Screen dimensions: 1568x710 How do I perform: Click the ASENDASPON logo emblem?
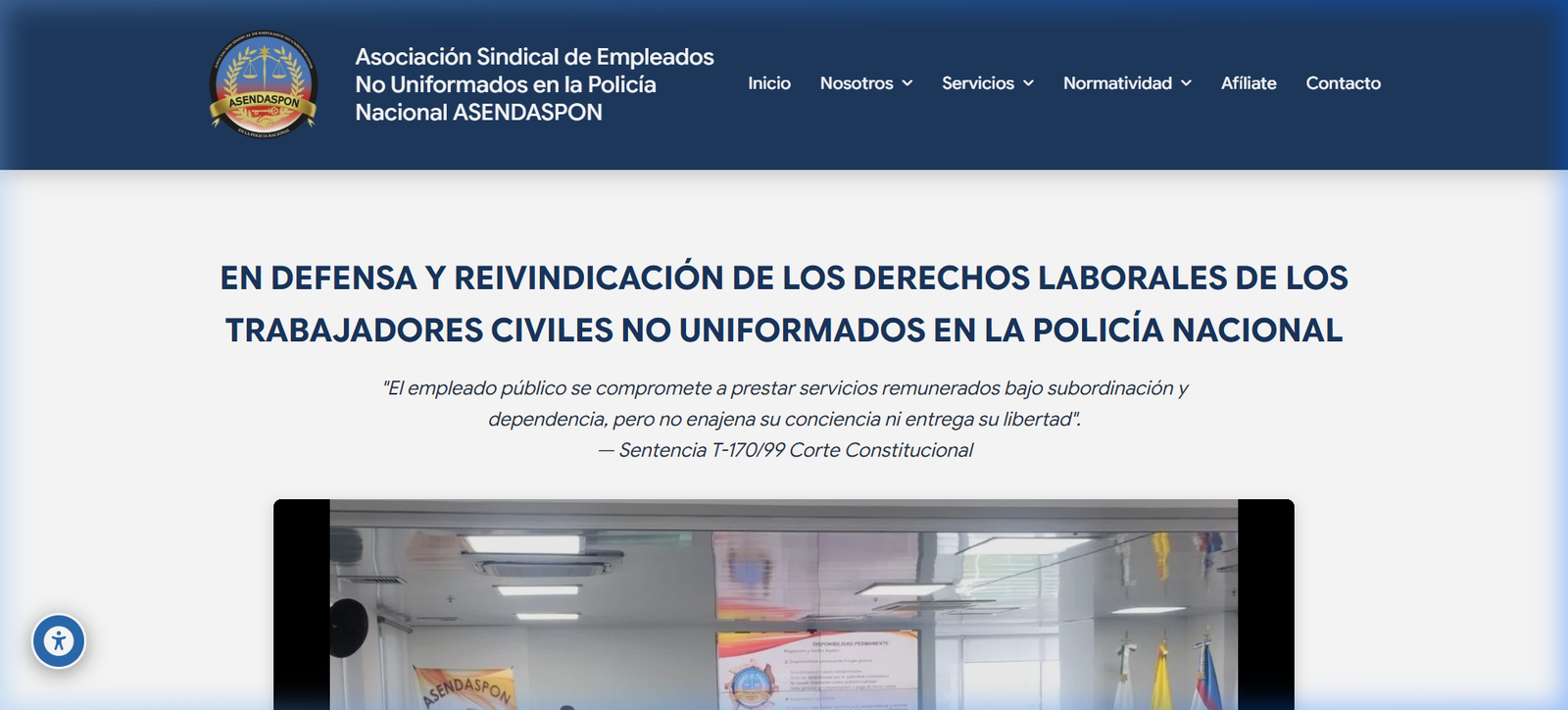(x=264, y=84)
